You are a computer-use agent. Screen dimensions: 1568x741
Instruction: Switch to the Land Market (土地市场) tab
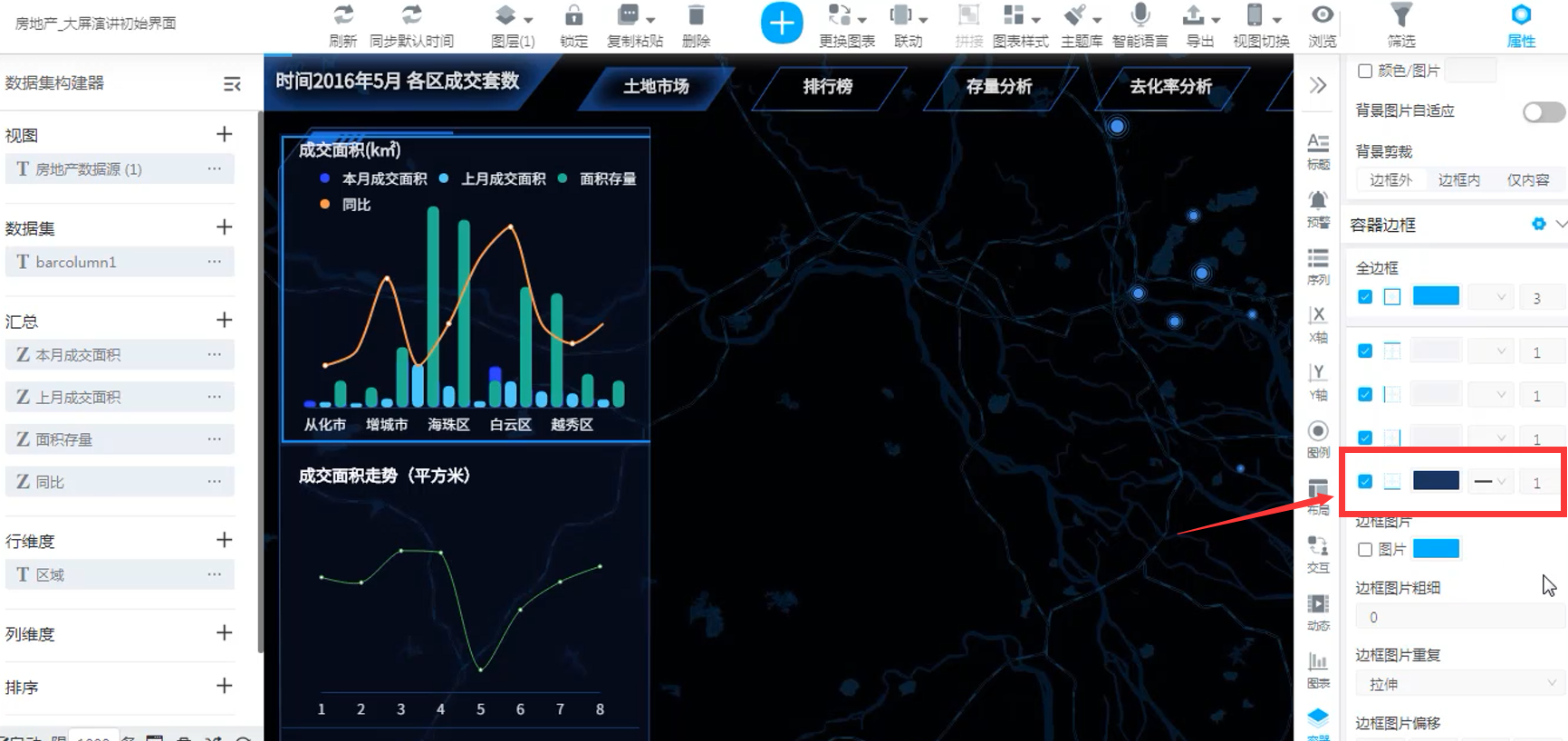(656, 87)
